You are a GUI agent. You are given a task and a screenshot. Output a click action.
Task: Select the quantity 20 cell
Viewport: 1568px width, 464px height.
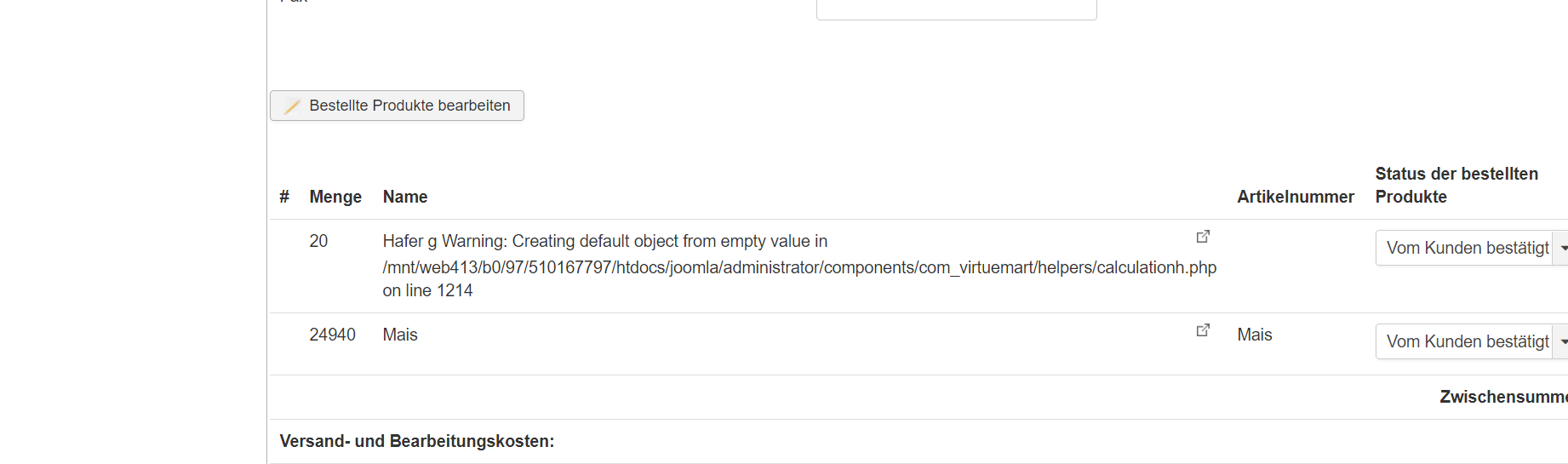(x=318, y=241)
